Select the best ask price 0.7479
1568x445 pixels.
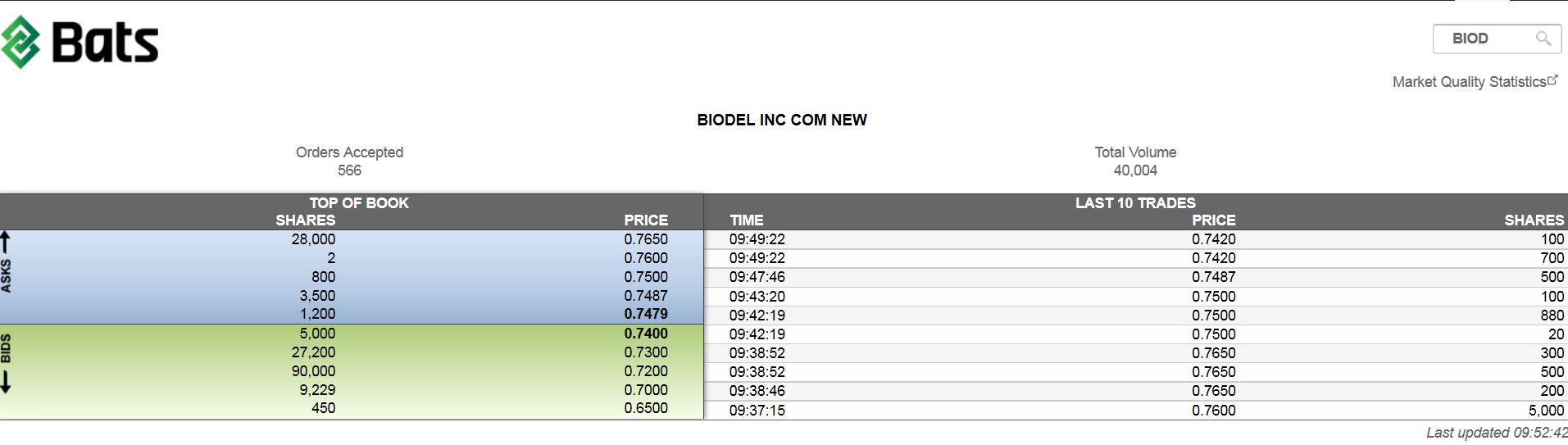645,314
